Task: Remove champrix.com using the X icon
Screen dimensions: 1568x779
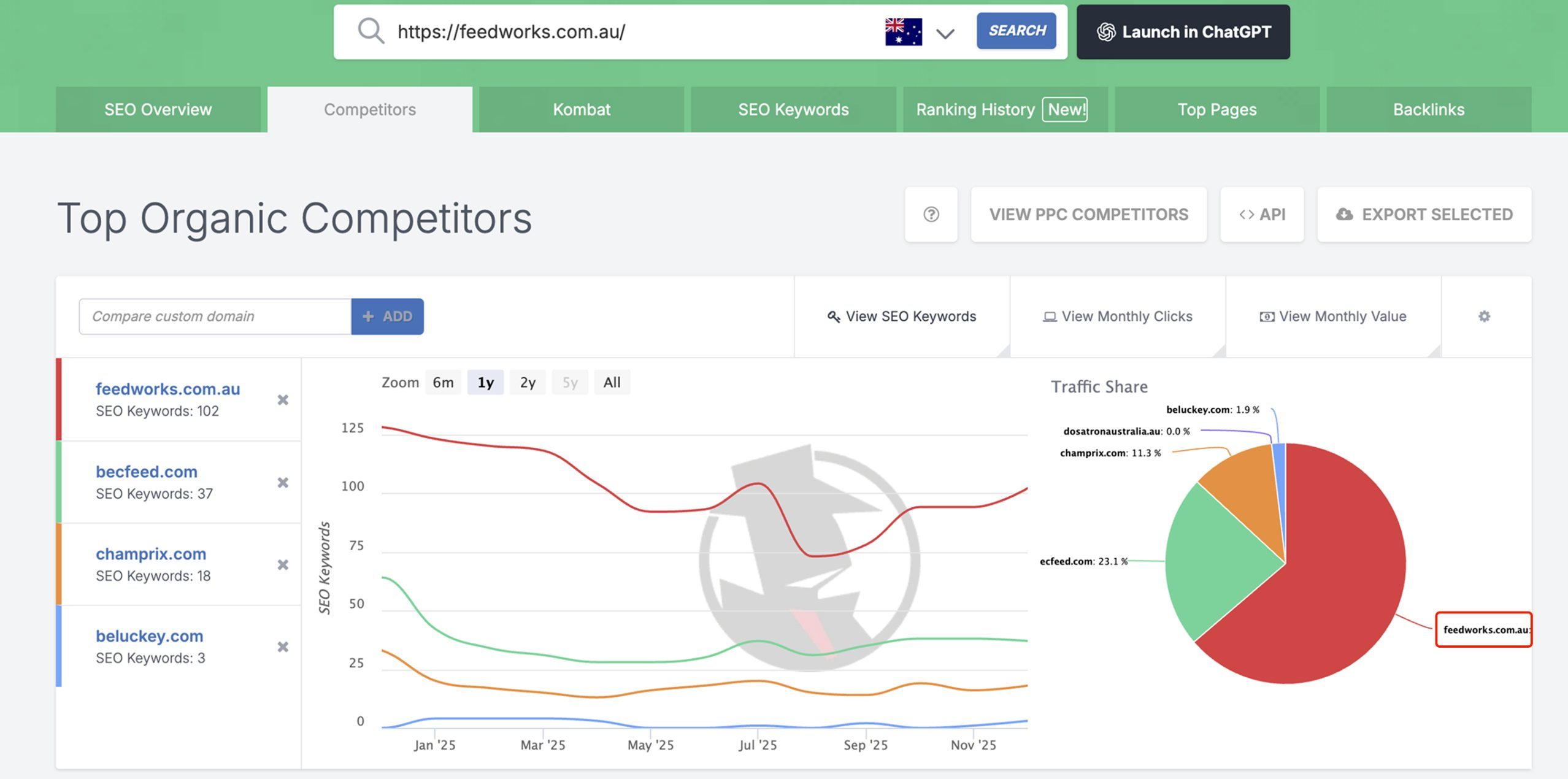Action: 283,565
